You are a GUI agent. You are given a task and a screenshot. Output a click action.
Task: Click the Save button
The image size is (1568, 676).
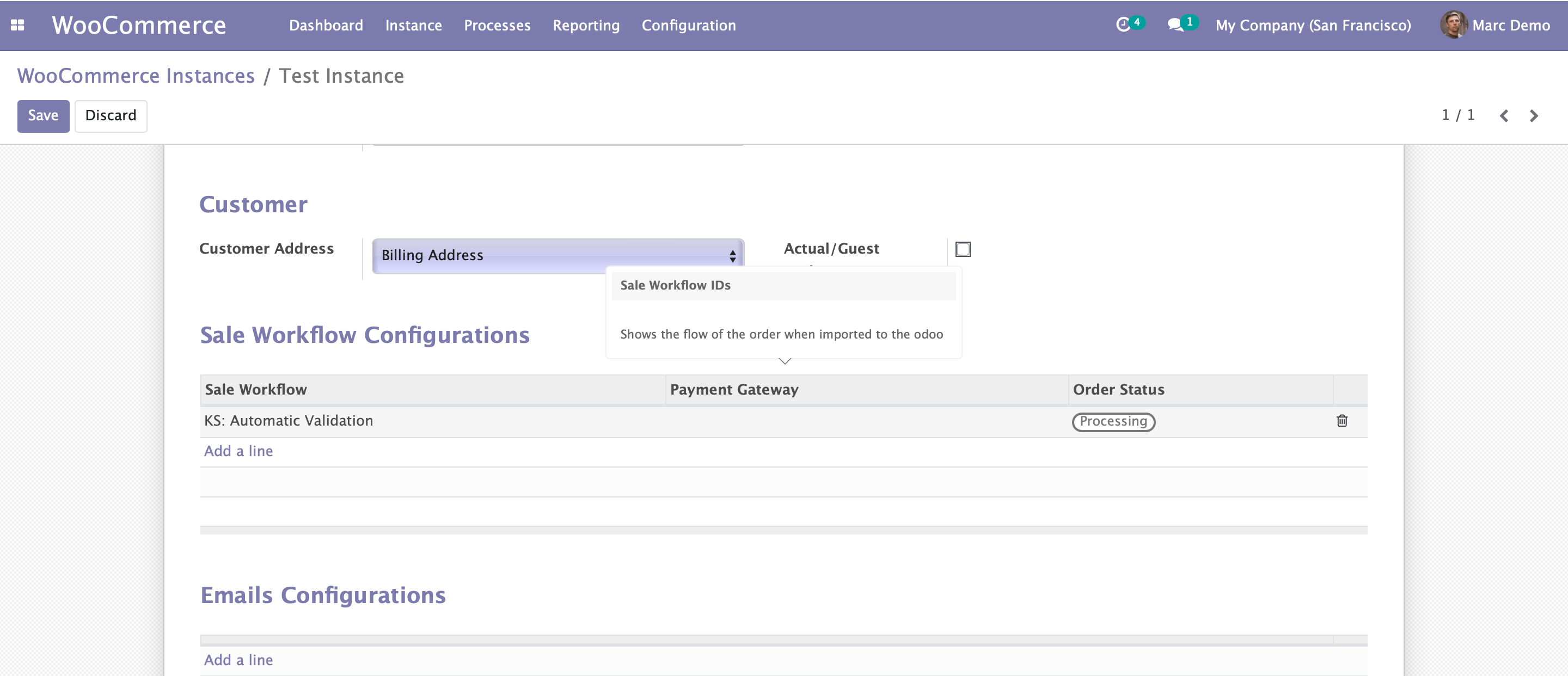42,115
